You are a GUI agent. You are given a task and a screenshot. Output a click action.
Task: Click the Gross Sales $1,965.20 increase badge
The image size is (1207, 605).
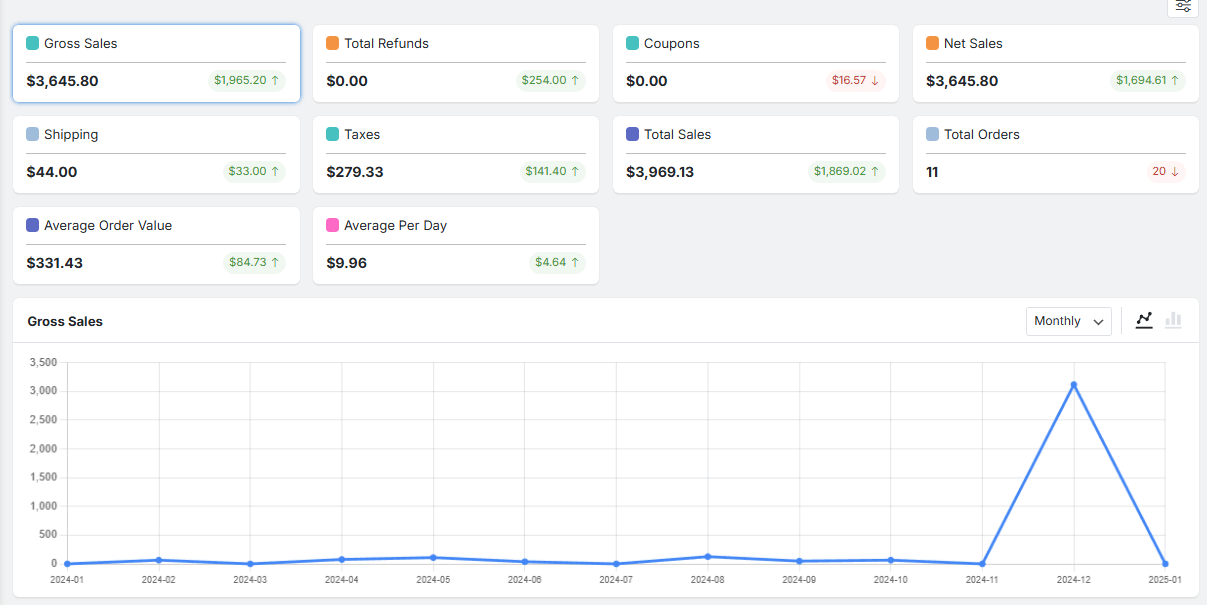tap(247, 80)
